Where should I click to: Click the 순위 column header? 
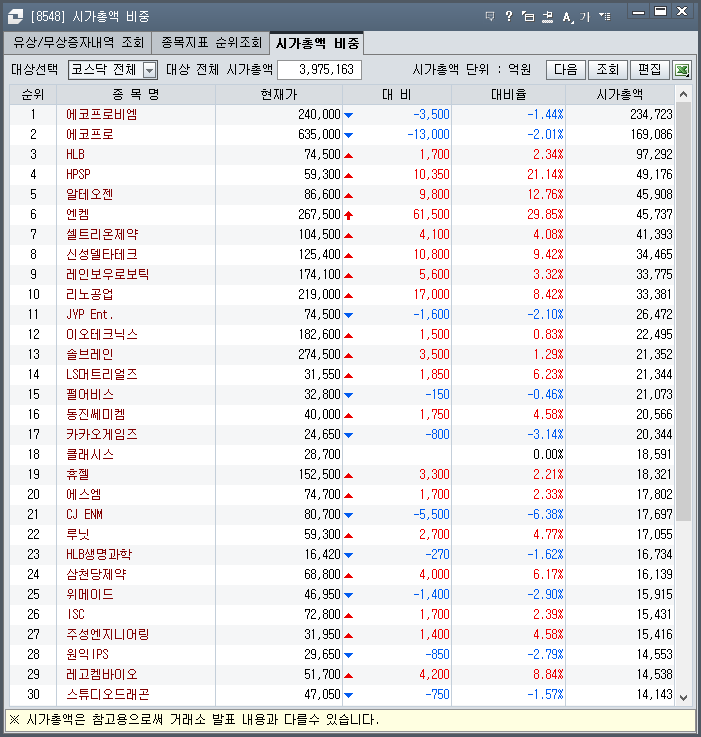tap(33, 94)
